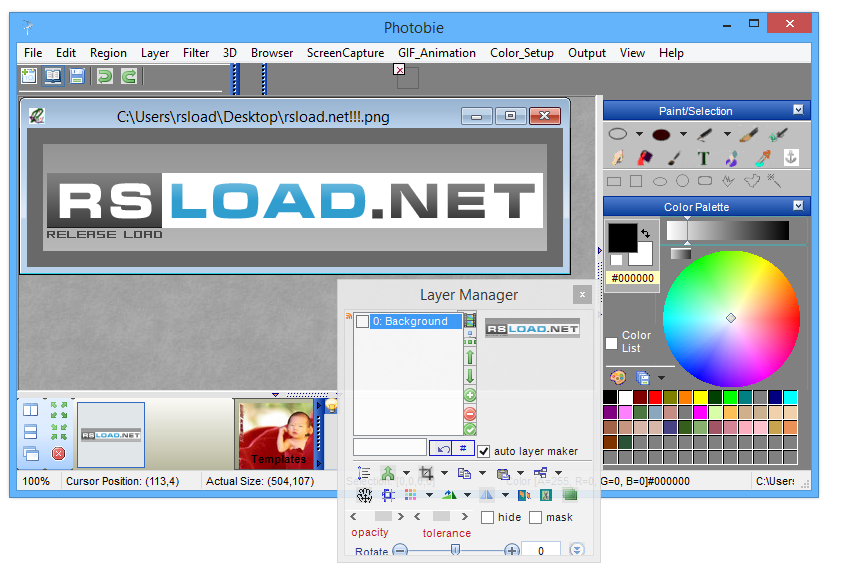Click the open file book icon
Image resolution: width=843 pixels, height=576 pixels.
click(x=53, y=76)
